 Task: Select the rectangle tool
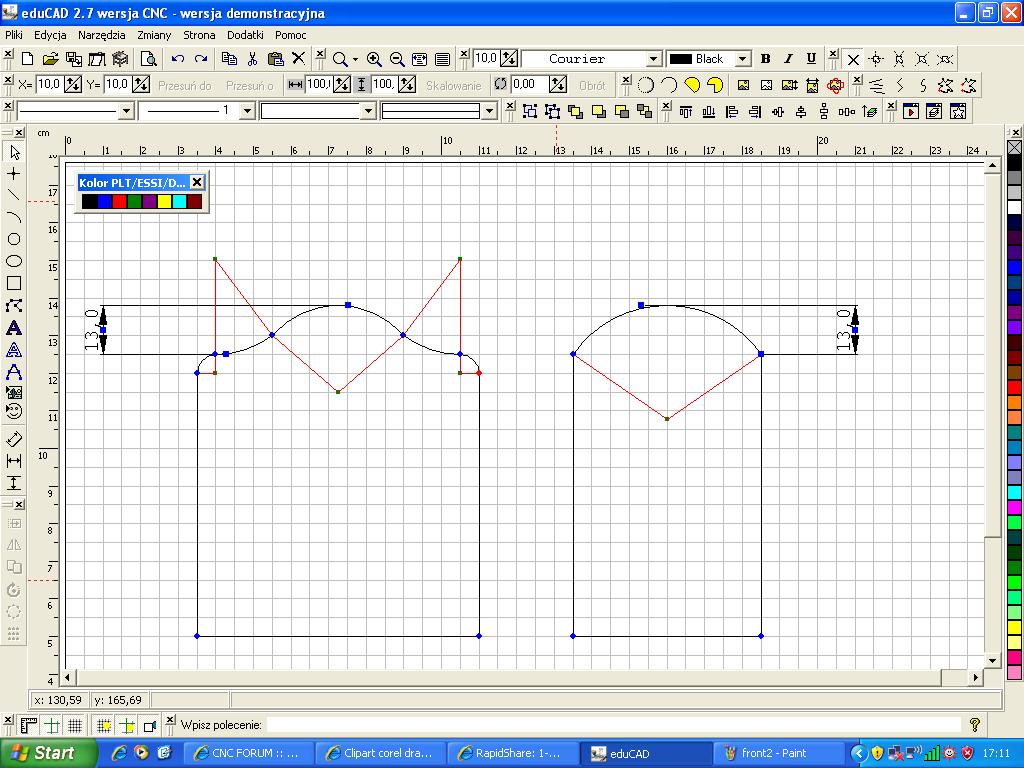pyautogui.click(x=14, y=283)
